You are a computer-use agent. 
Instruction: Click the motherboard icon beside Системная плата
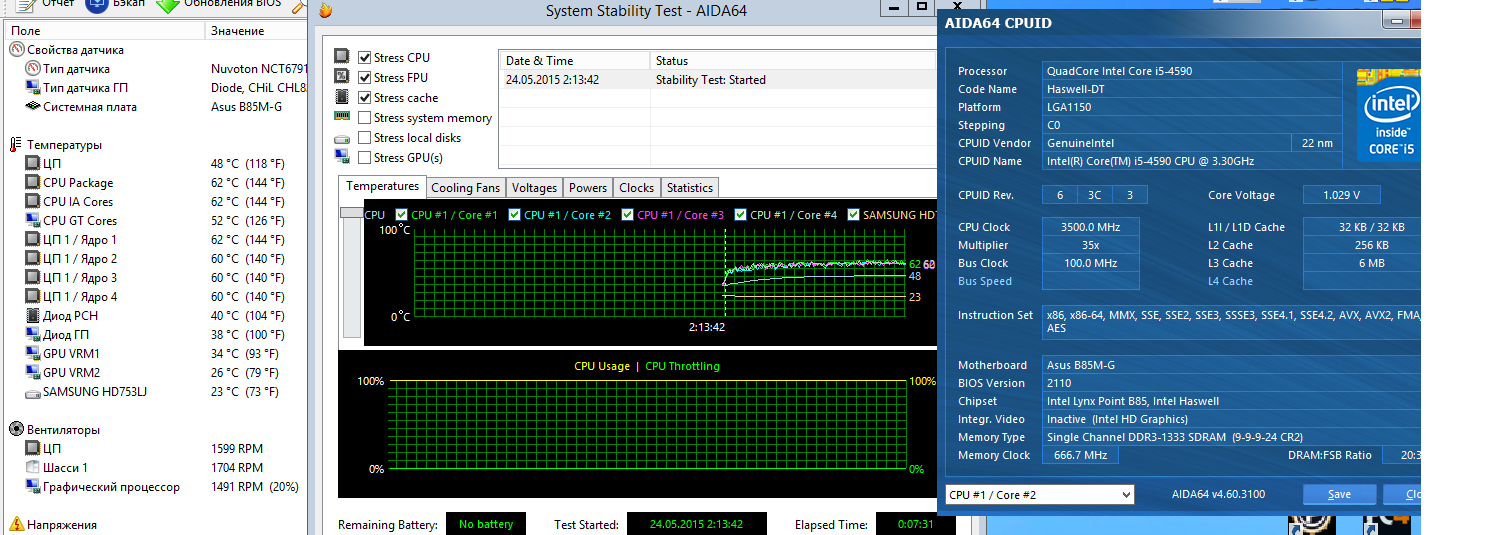pos(33,107)
